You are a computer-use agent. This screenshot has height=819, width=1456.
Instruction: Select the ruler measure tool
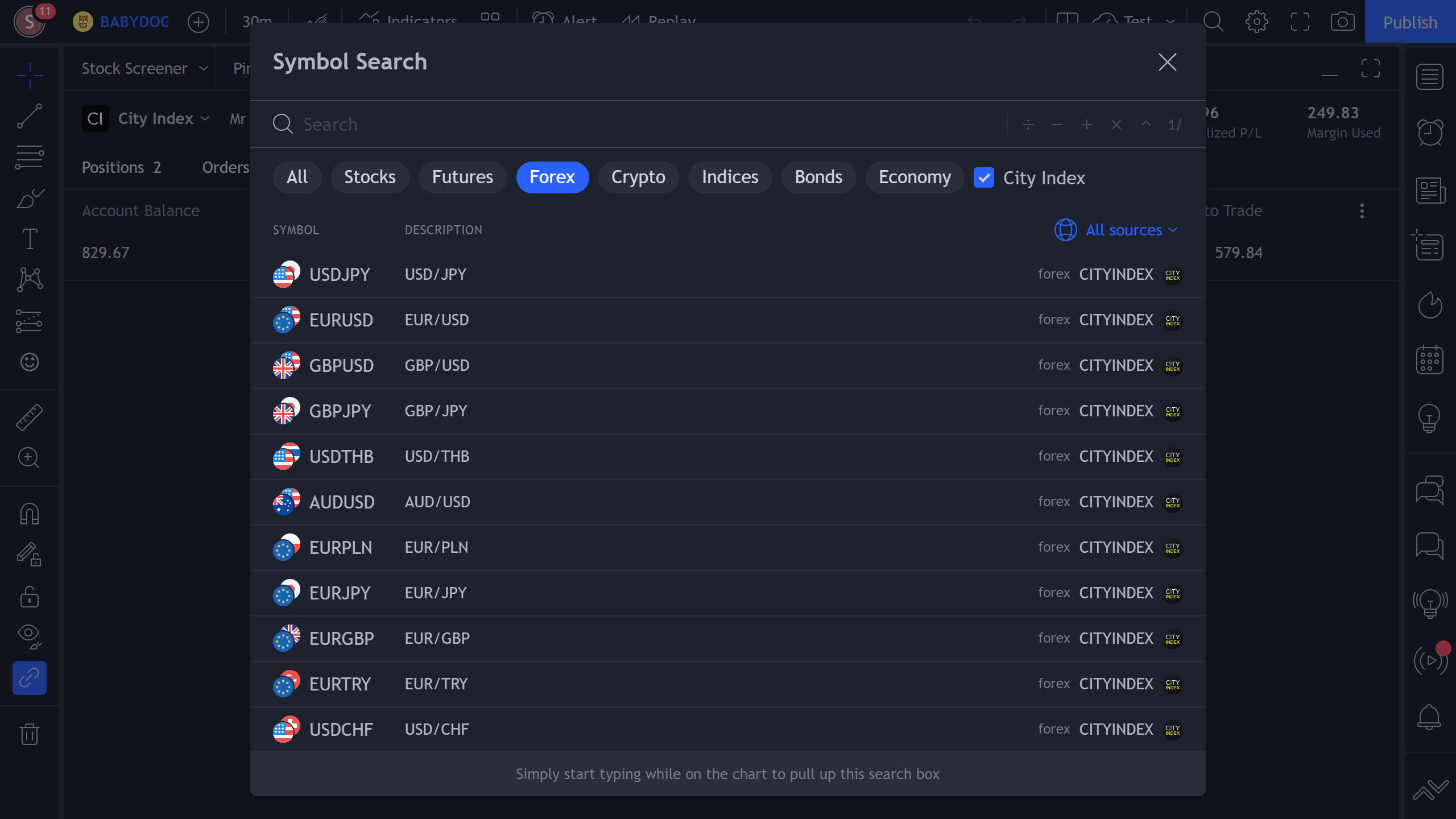click(29, 417)
